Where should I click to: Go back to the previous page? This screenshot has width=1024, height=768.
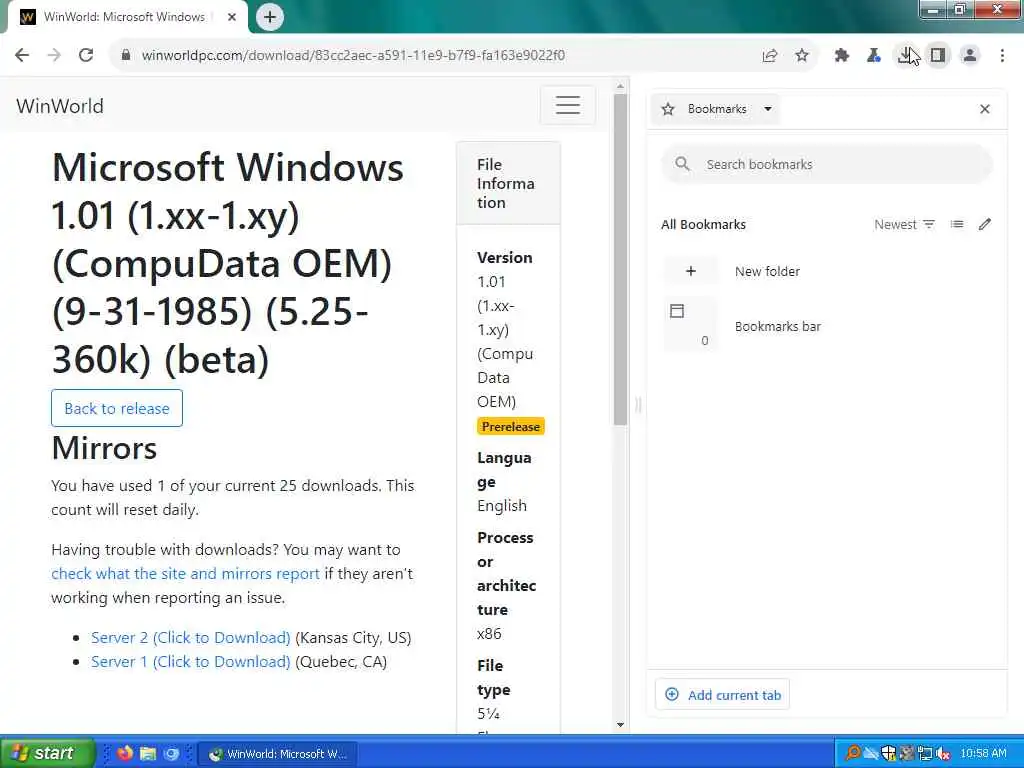click(x=22, y=56)
